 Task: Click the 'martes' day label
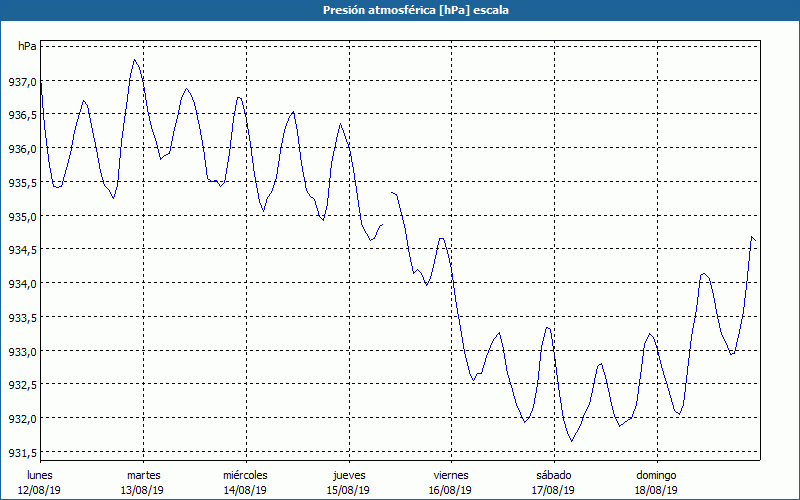tap(144, 475)
